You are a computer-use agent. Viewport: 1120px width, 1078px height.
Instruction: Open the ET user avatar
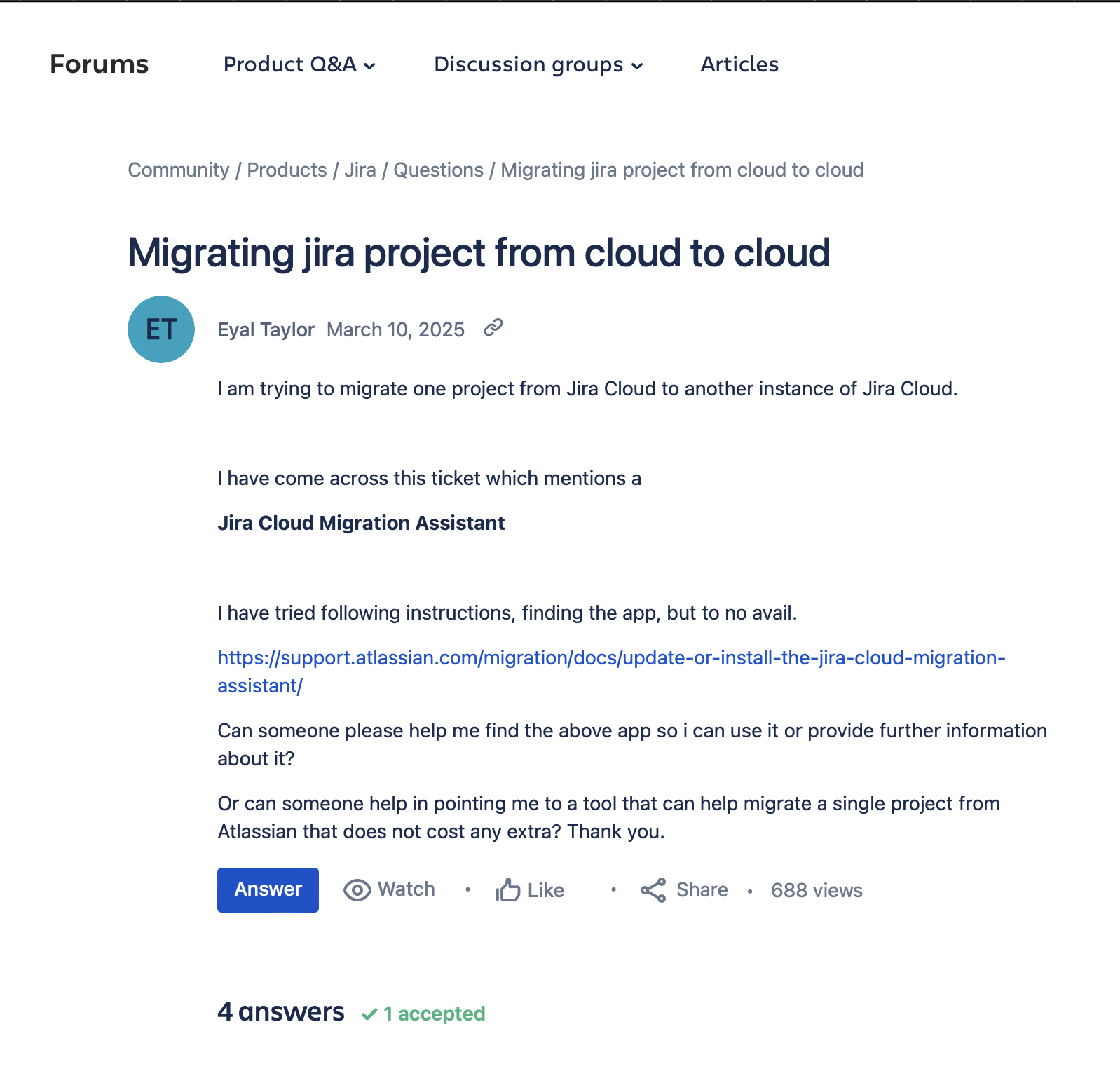tap(161, 329)
